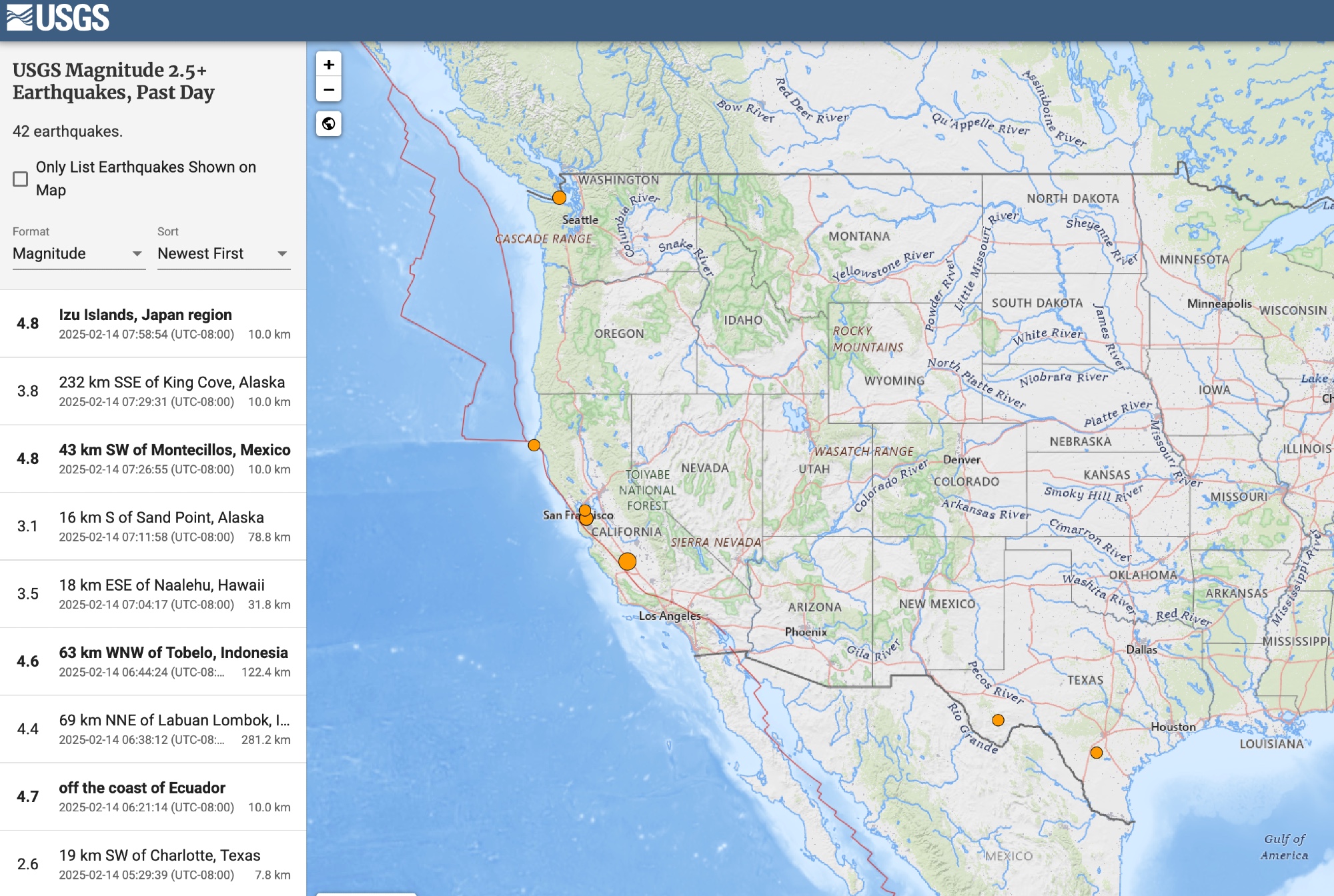Viewport: 1334px width, 896px height.
Task: Select the offshore marker on northern California coast
Action: (534, 445)
